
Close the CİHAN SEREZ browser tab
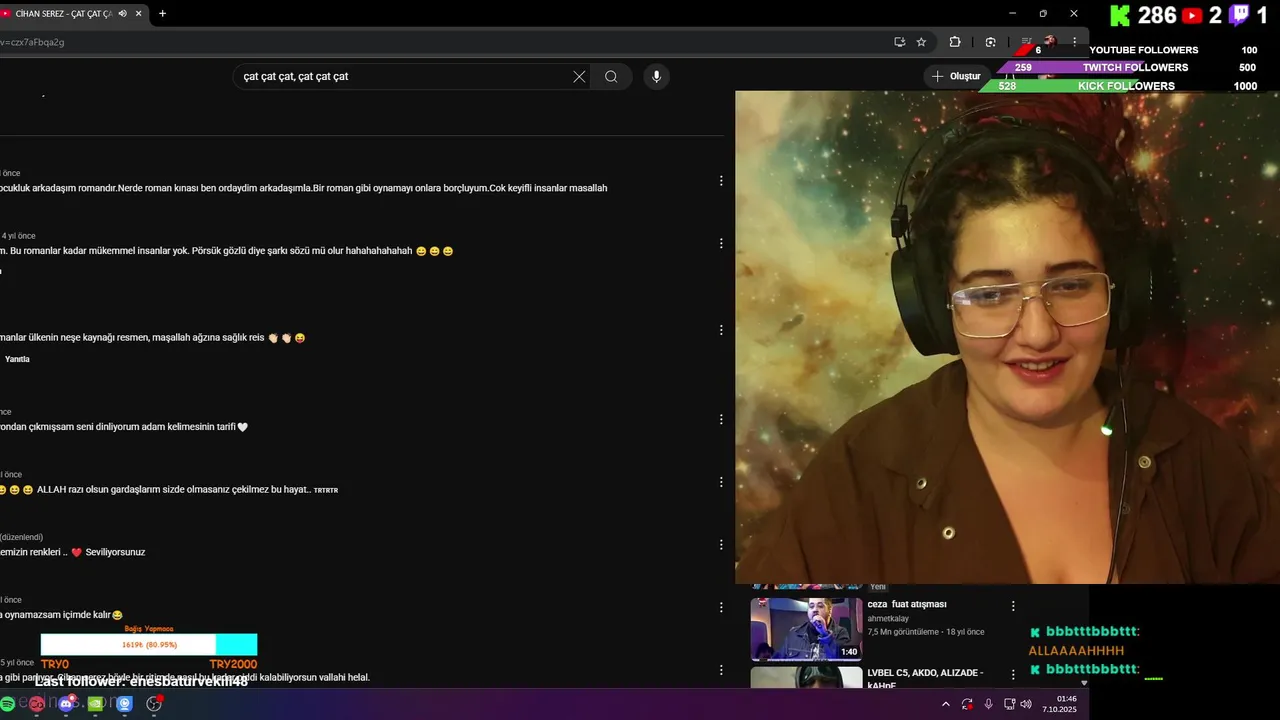pyautogui.click(x=137, y=13)
